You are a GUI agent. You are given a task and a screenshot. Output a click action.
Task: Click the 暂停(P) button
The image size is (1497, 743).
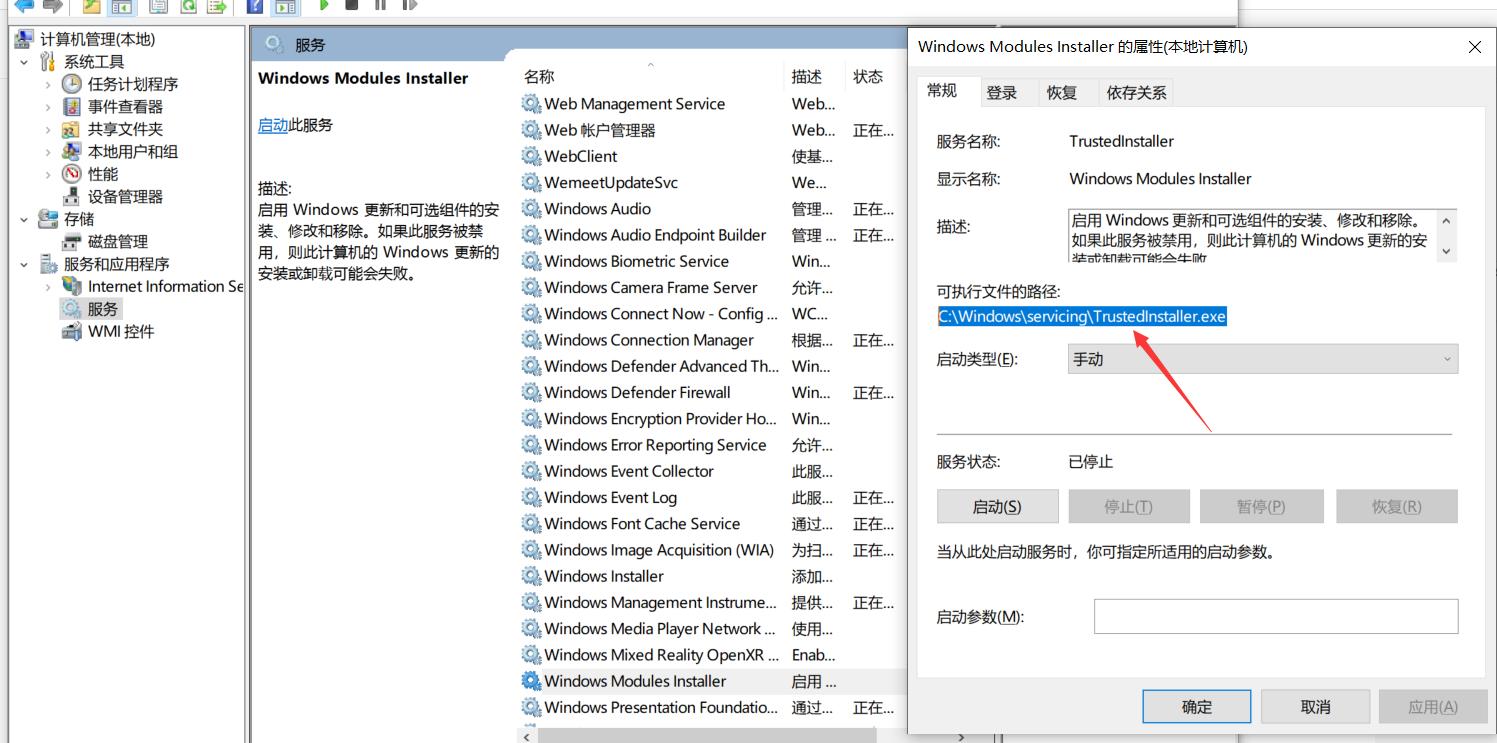(1261, 507)
